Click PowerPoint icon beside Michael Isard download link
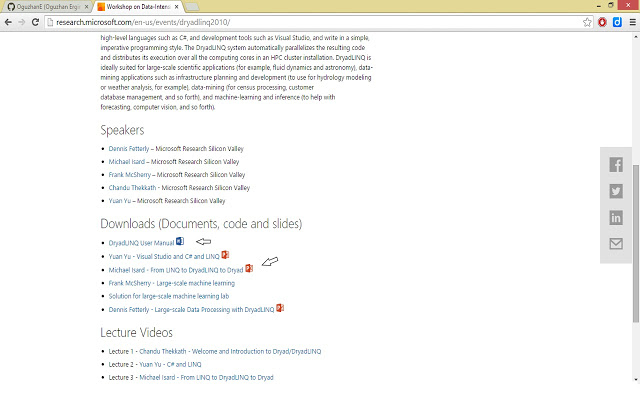640x400 pixels. (x=249, y=269)
